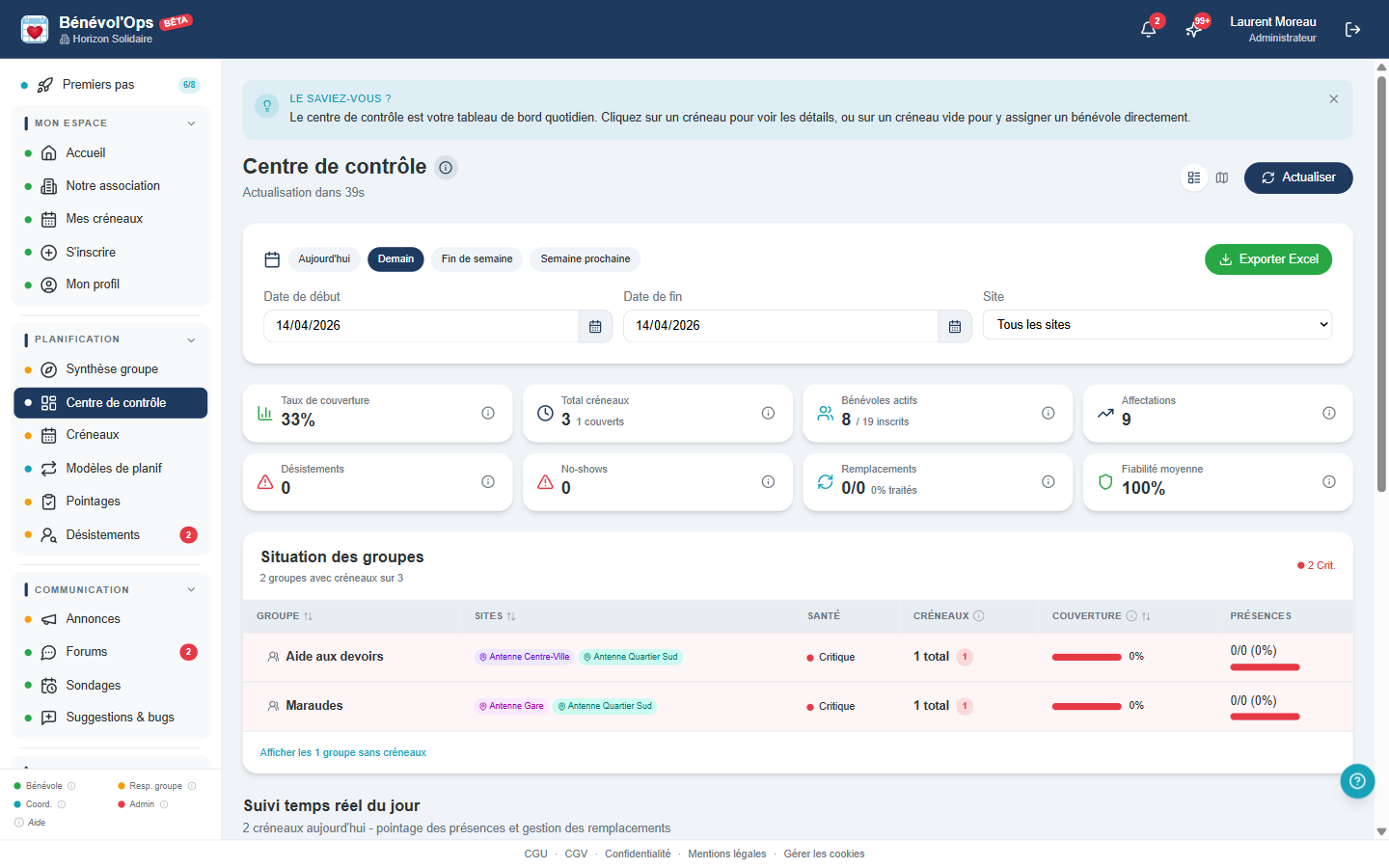This screenshot has width=1389, height=868.
Task: Click info icon on Total créneaux card
Action: tap(768, 413)
